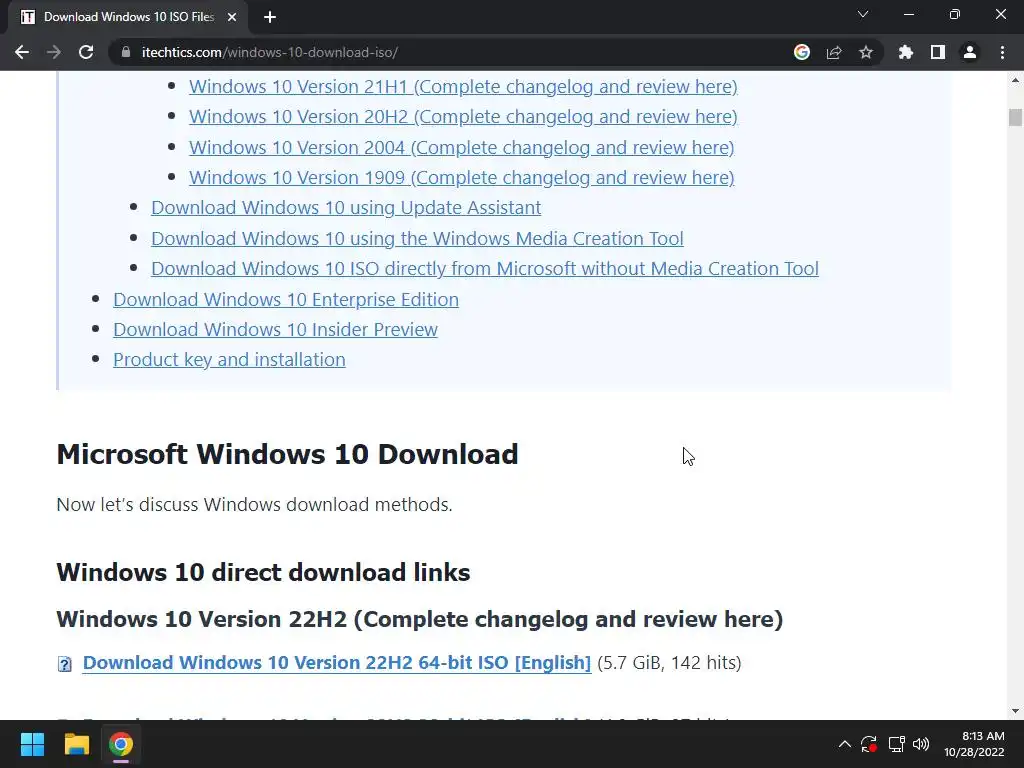This screenshot has height=768, width=1024.
Task: Click the (5.7 GiB, 142 hits) text
Action: (x=669, y=662)
